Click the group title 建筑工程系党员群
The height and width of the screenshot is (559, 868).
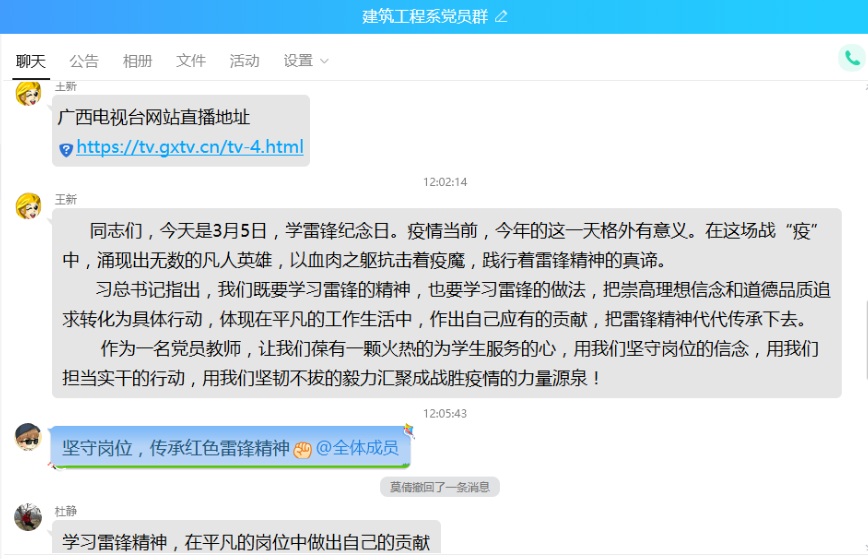(425, 17)
